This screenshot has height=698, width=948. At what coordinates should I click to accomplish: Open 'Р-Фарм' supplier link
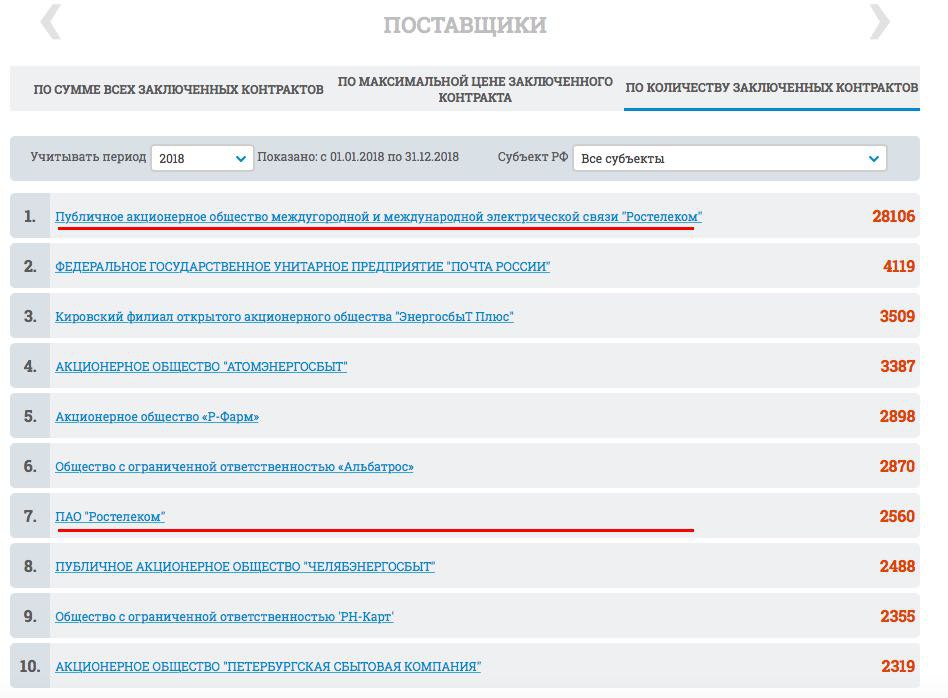click(x=157, y=417)
